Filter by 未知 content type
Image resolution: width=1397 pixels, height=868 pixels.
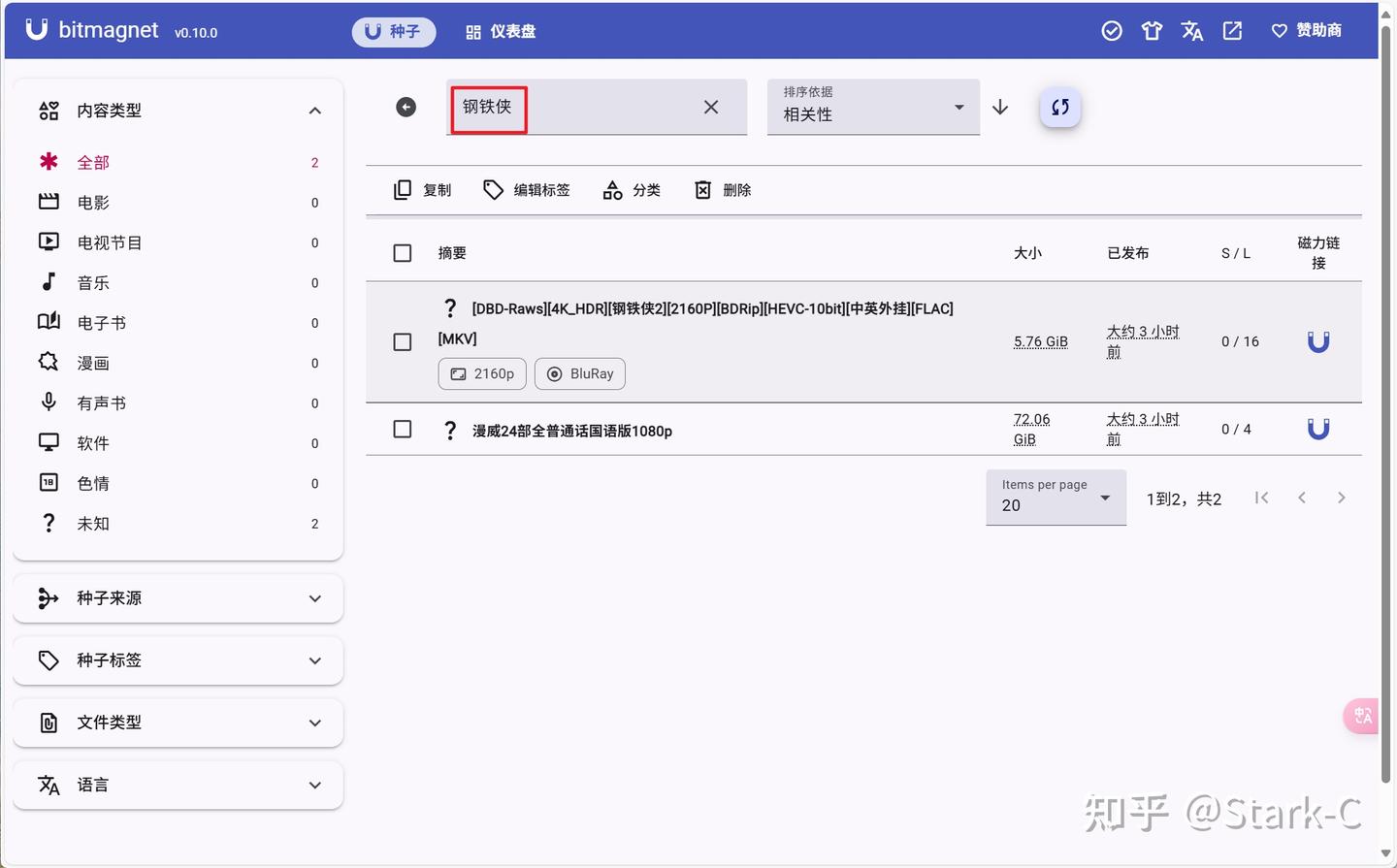pyautogui.click(x=179, y=524)
